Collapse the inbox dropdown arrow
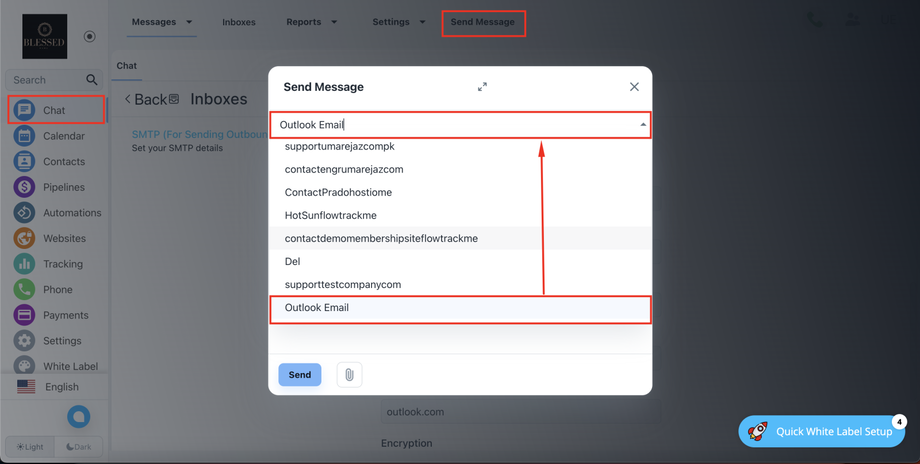This screenshot has width=920, height=464. (x=642, y=125)
